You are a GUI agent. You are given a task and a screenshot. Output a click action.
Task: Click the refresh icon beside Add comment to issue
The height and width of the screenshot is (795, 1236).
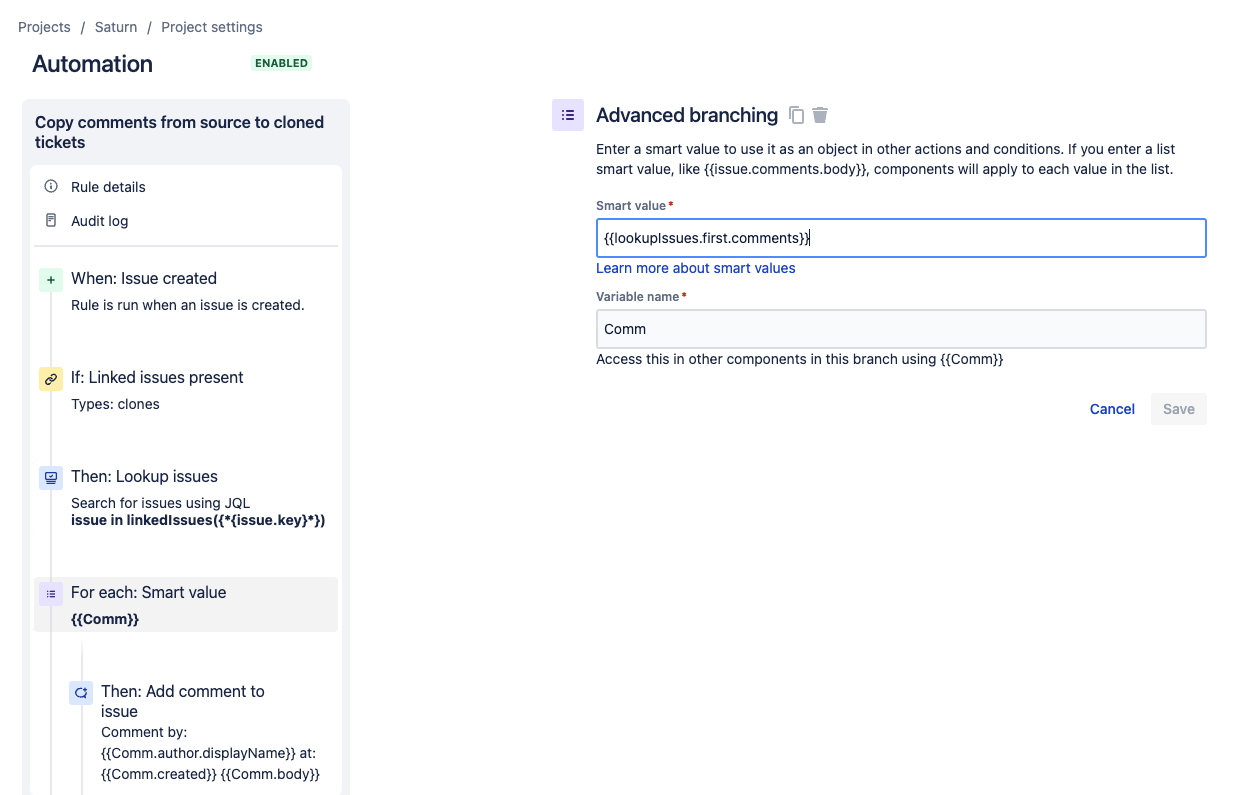coord(80,692)
